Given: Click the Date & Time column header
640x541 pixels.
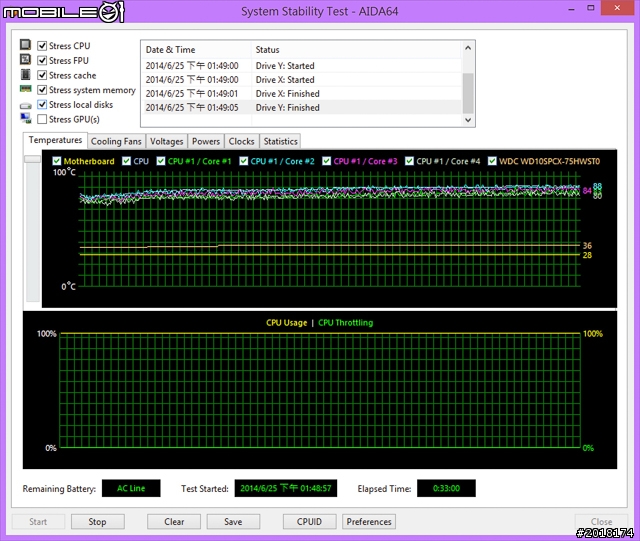Looking at the screenshot, I should coord(197,50).
